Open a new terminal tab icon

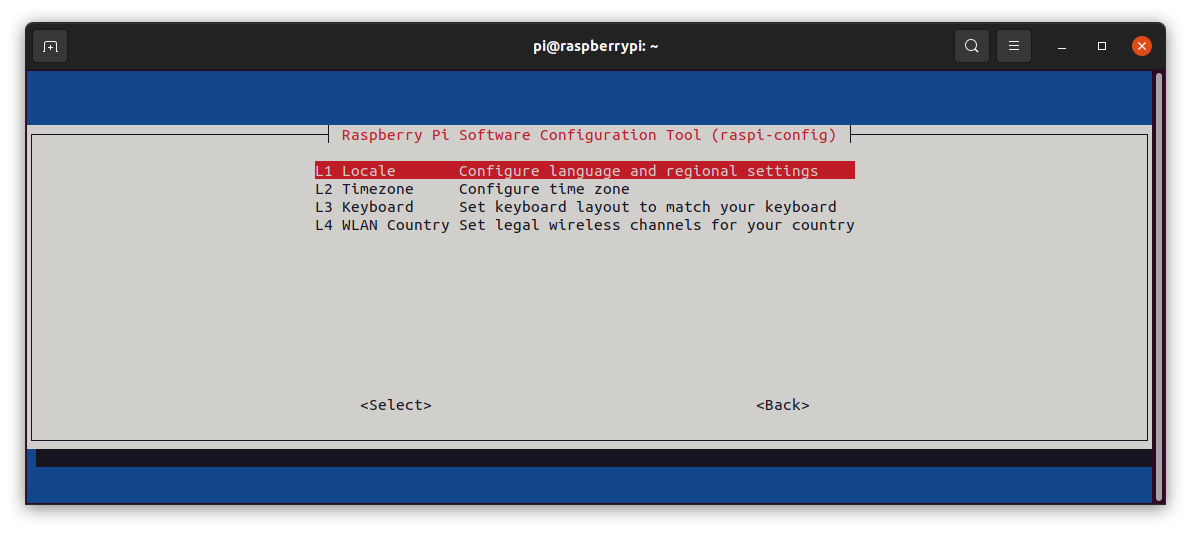click(50, 46)
